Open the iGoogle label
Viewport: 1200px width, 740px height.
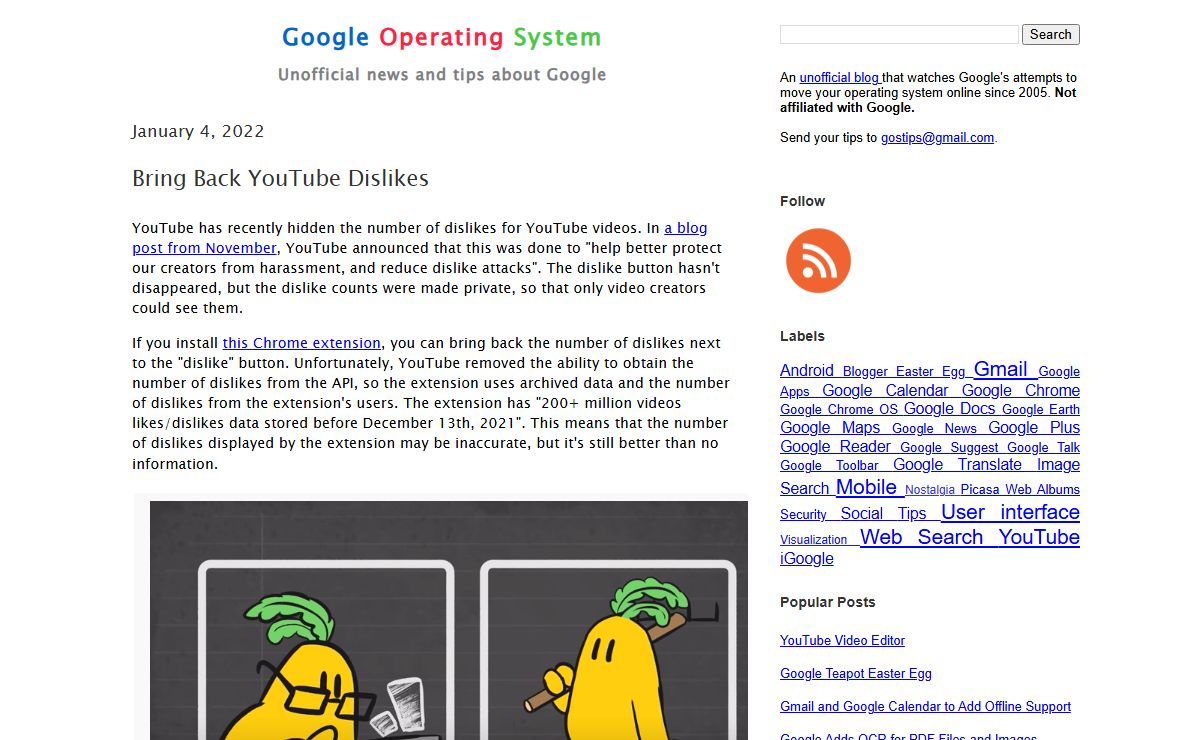(806, 558)
